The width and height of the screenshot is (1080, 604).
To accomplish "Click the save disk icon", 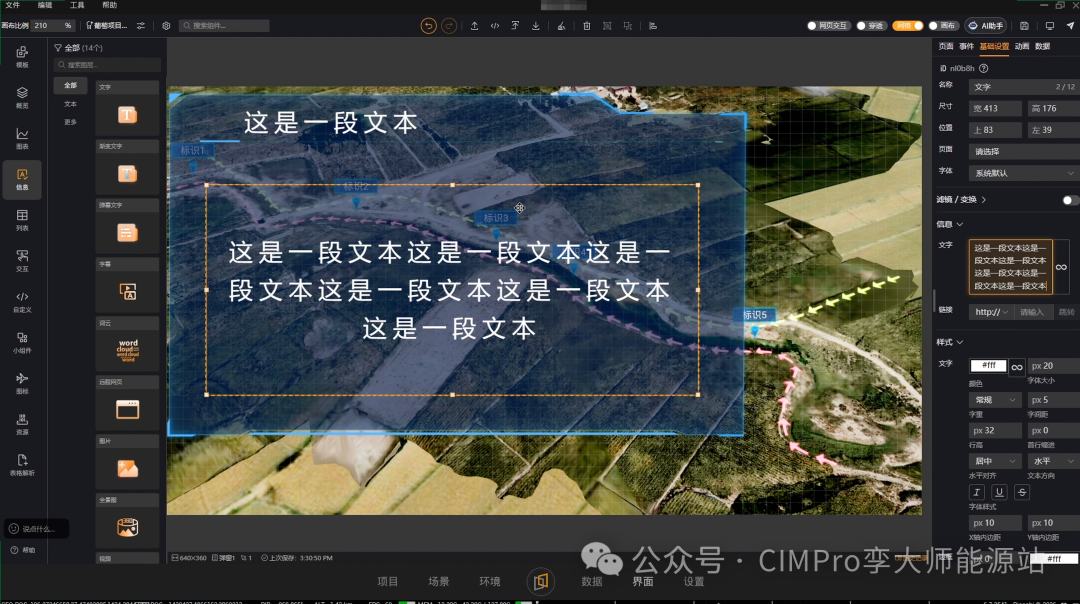I will (1024, 25).
